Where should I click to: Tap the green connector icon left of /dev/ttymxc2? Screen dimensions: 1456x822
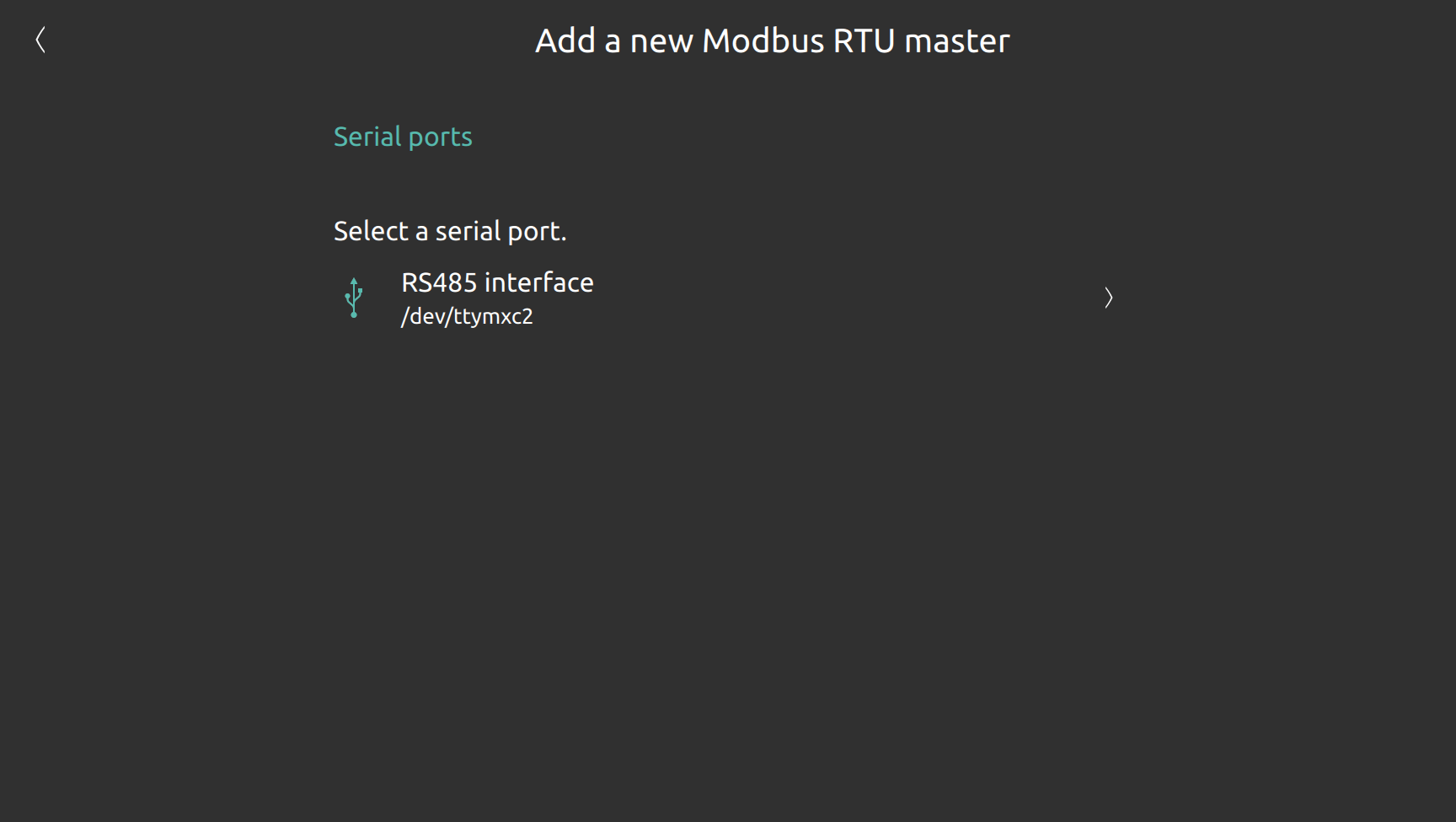pos(354,298)
